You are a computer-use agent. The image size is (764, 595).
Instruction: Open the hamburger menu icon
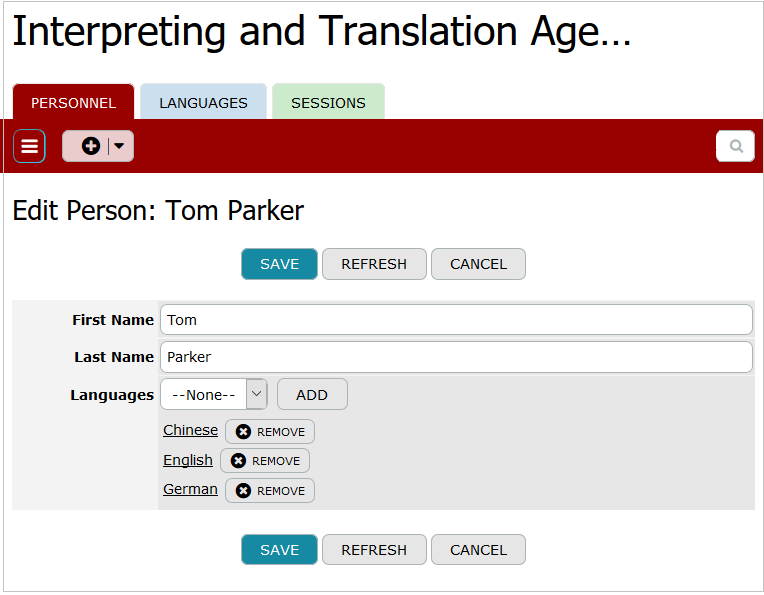29,146
